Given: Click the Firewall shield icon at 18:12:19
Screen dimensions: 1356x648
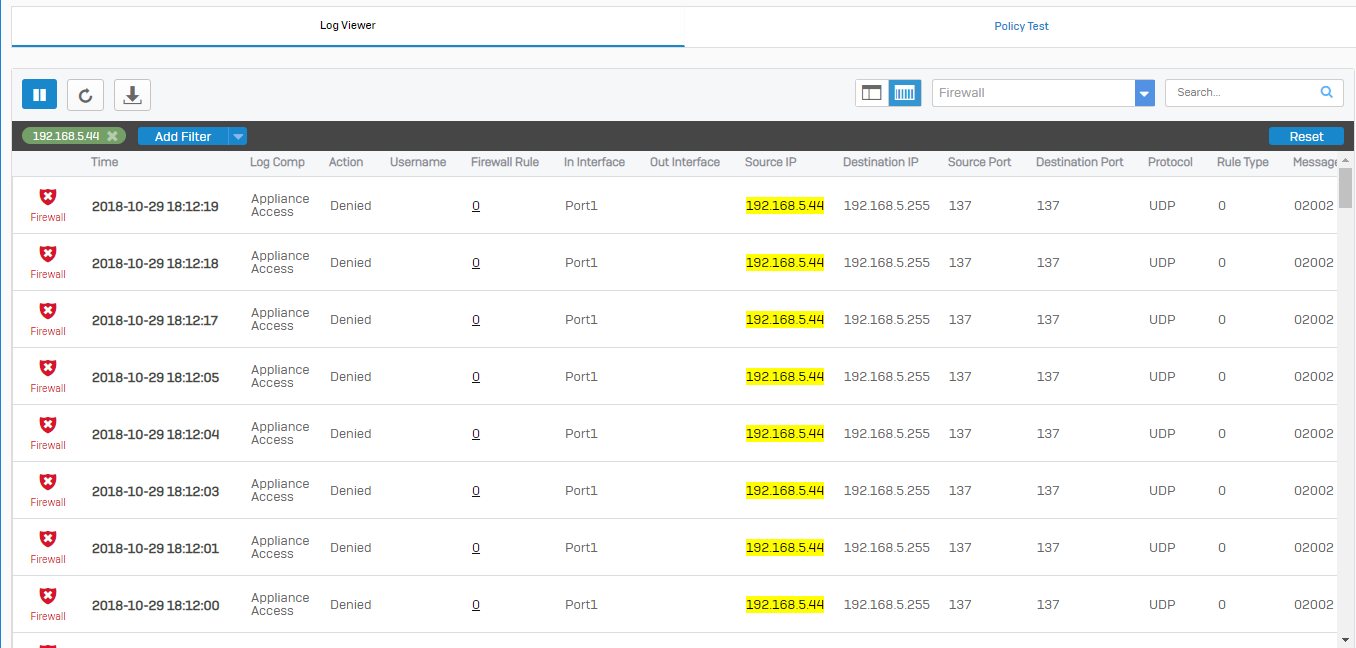Looking at the screenshot, I should click(48, 197).
